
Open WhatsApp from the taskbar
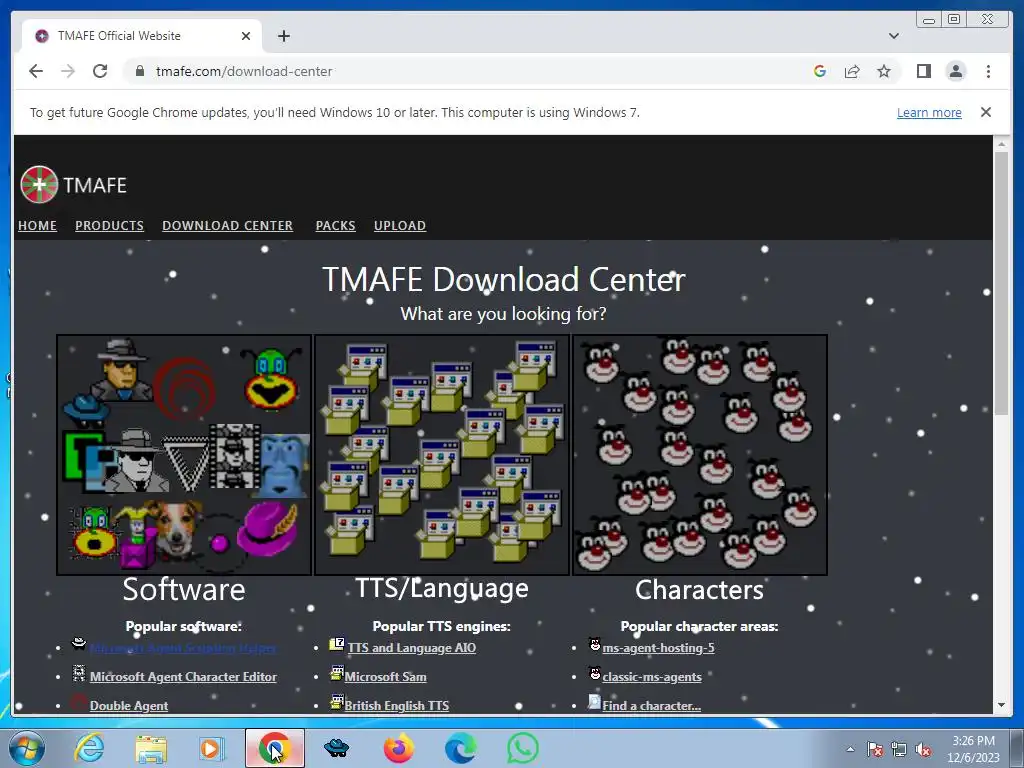pos(522,748)
